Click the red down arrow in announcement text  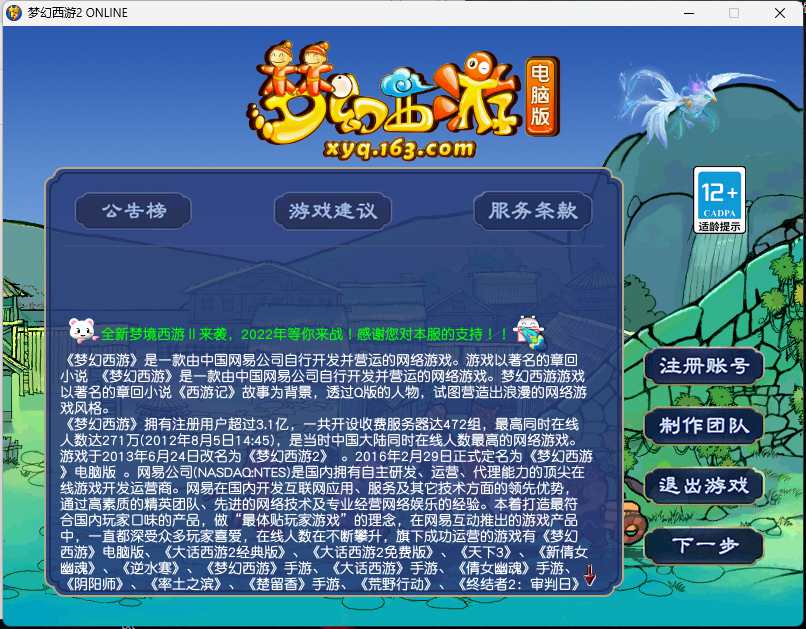(x=590, y=575)
